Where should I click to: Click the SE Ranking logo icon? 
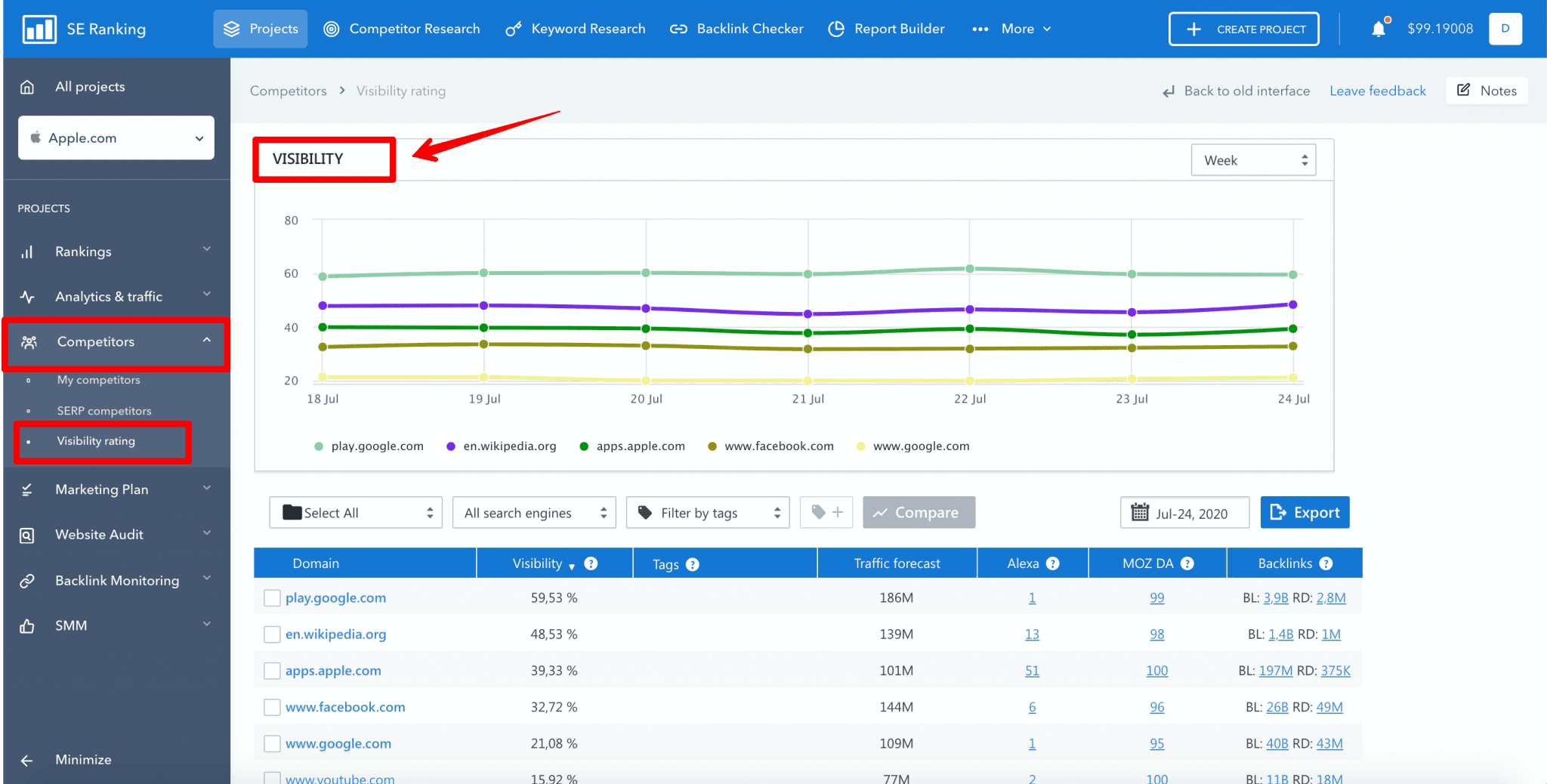39,29
